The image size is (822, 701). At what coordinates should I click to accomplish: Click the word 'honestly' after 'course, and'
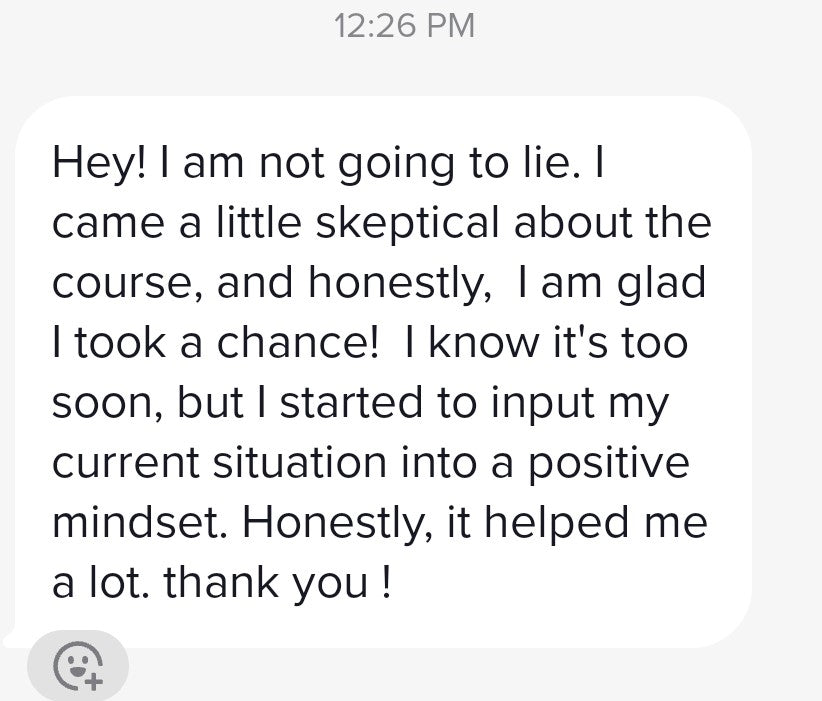pos(399,284)
